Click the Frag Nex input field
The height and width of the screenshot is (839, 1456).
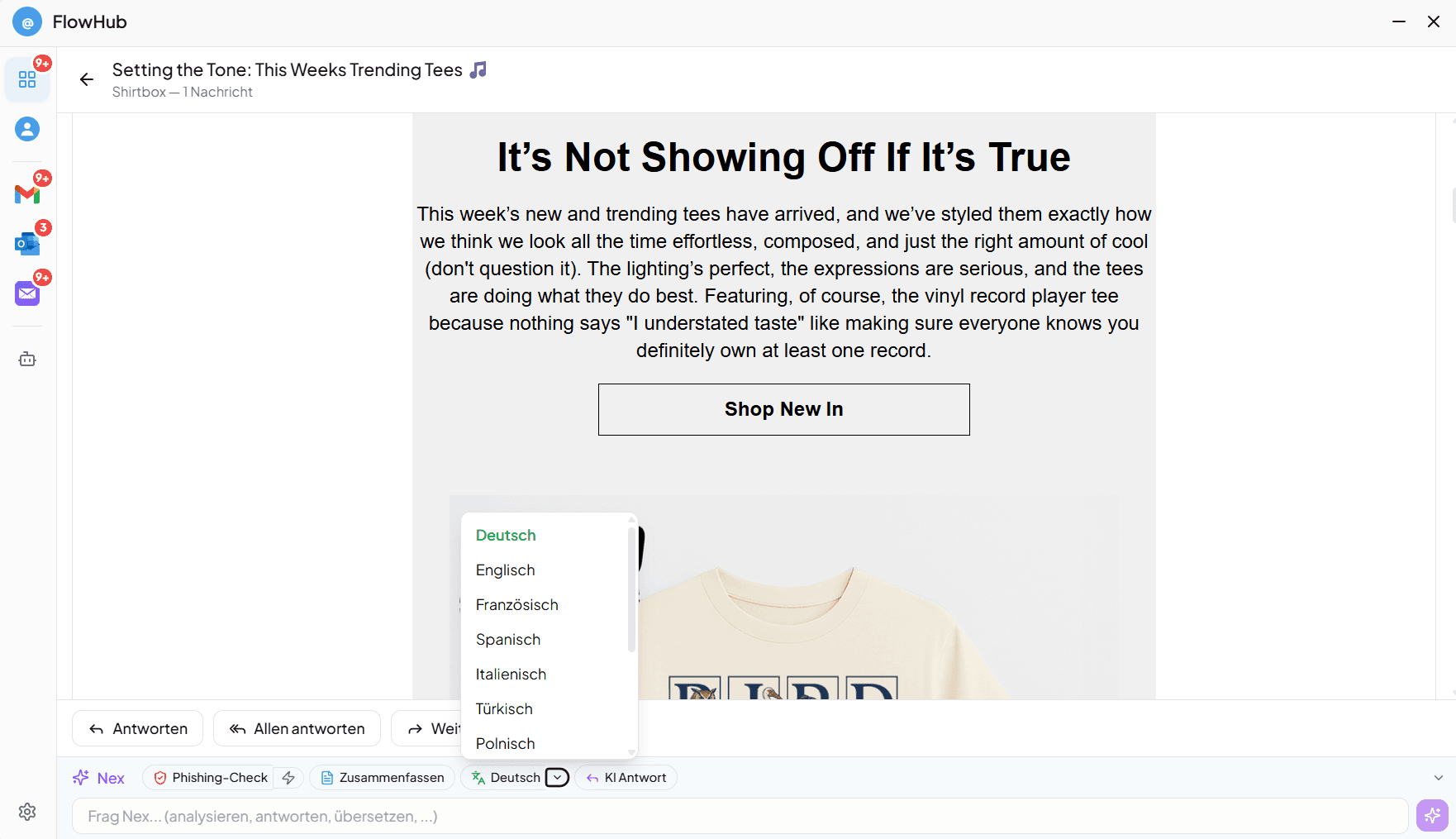click(x=740, y=816)
